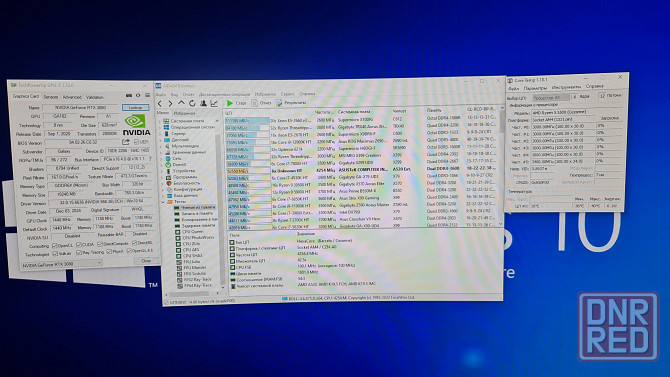This screenshot has width=670, height=377.
Task: Click the NVIDIA logo in GPU-Z
Action: point(136,125)
